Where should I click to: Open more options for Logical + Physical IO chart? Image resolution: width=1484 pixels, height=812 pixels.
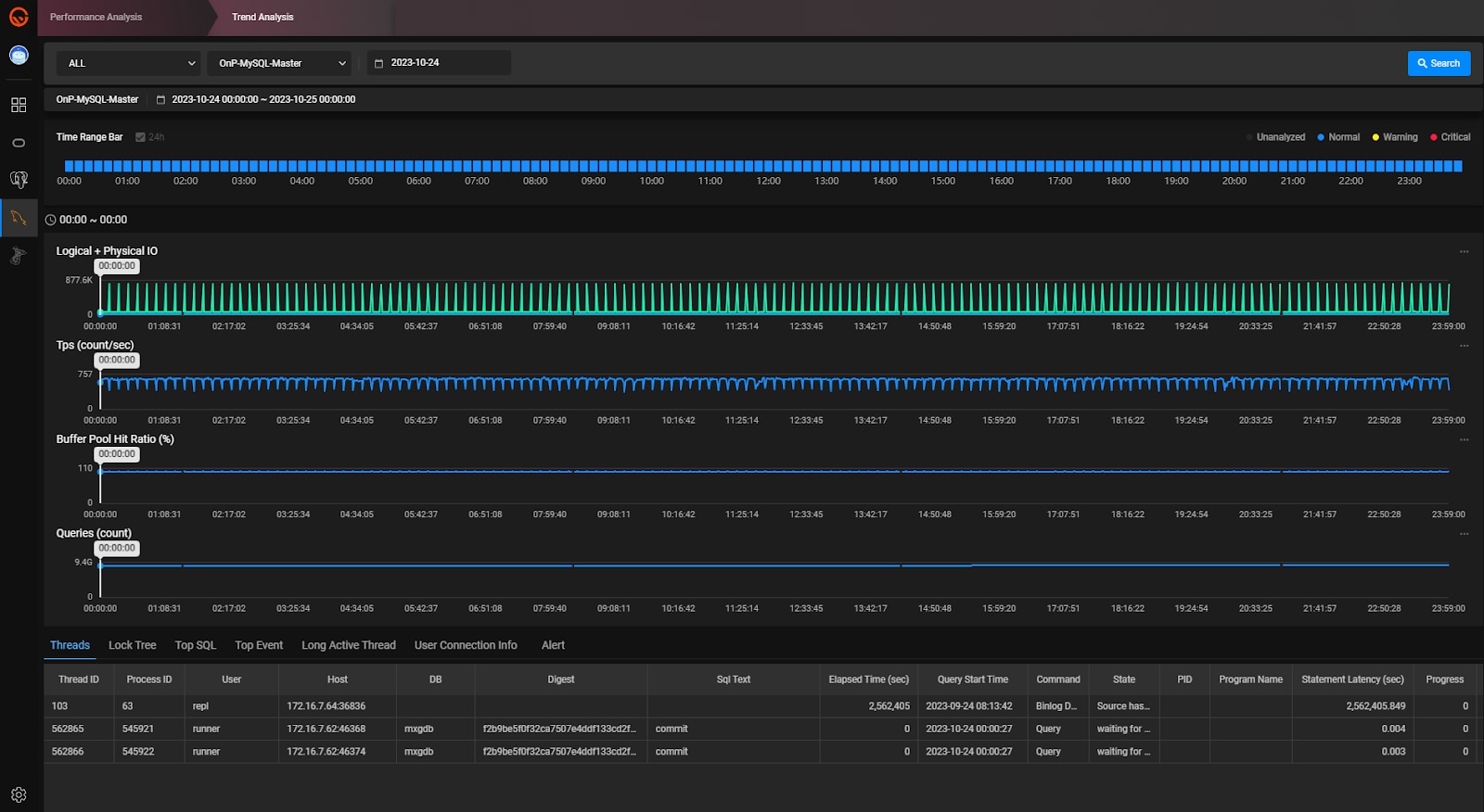pos(1464,251)
